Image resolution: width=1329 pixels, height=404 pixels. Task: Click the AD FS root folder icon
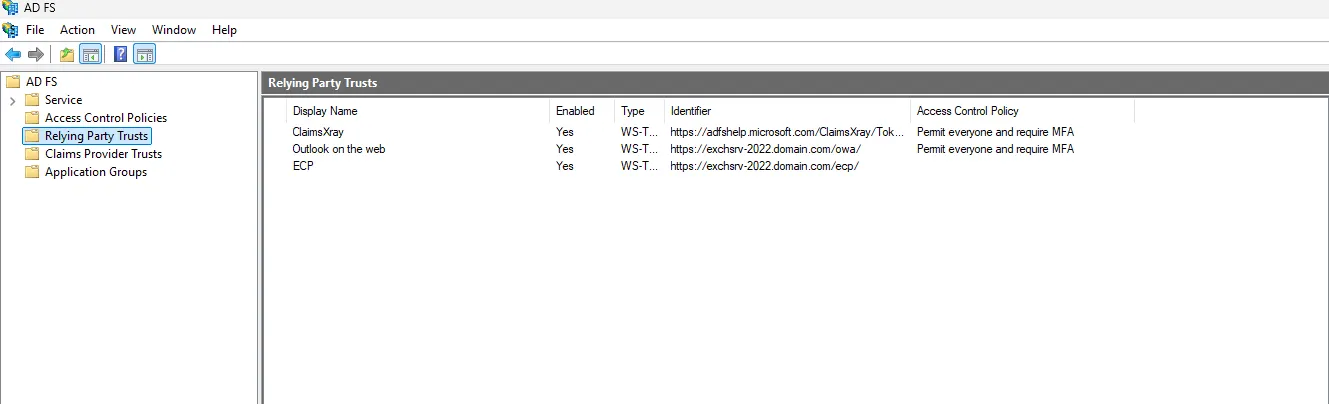[13, 82]
